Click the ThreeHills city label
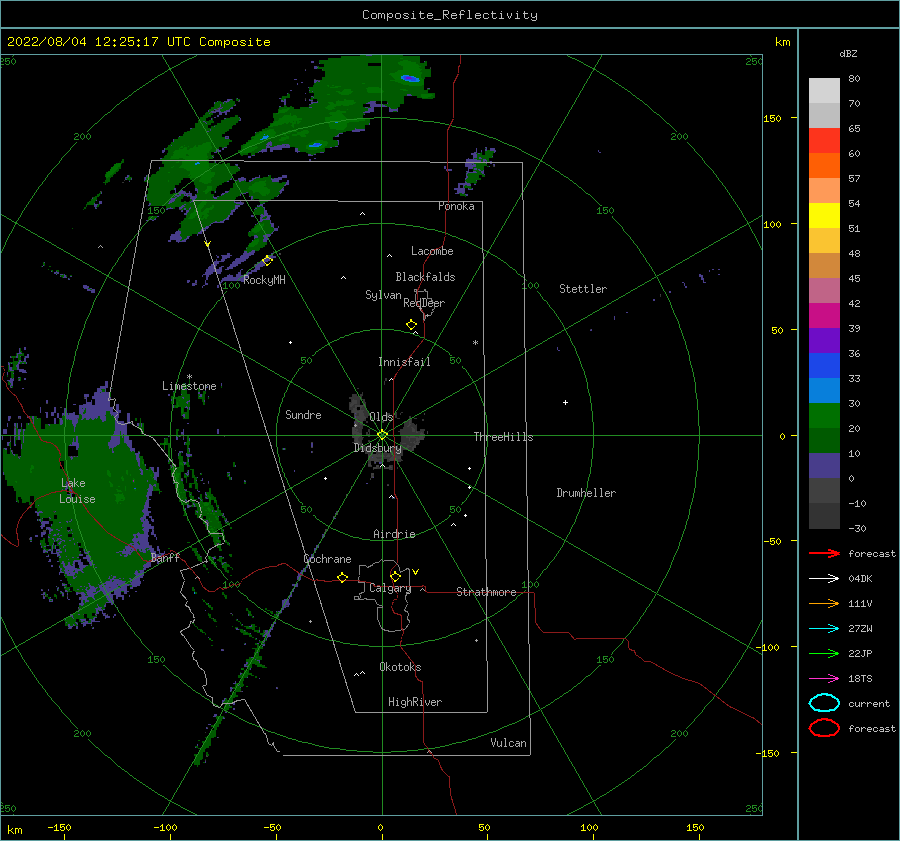 503,437
